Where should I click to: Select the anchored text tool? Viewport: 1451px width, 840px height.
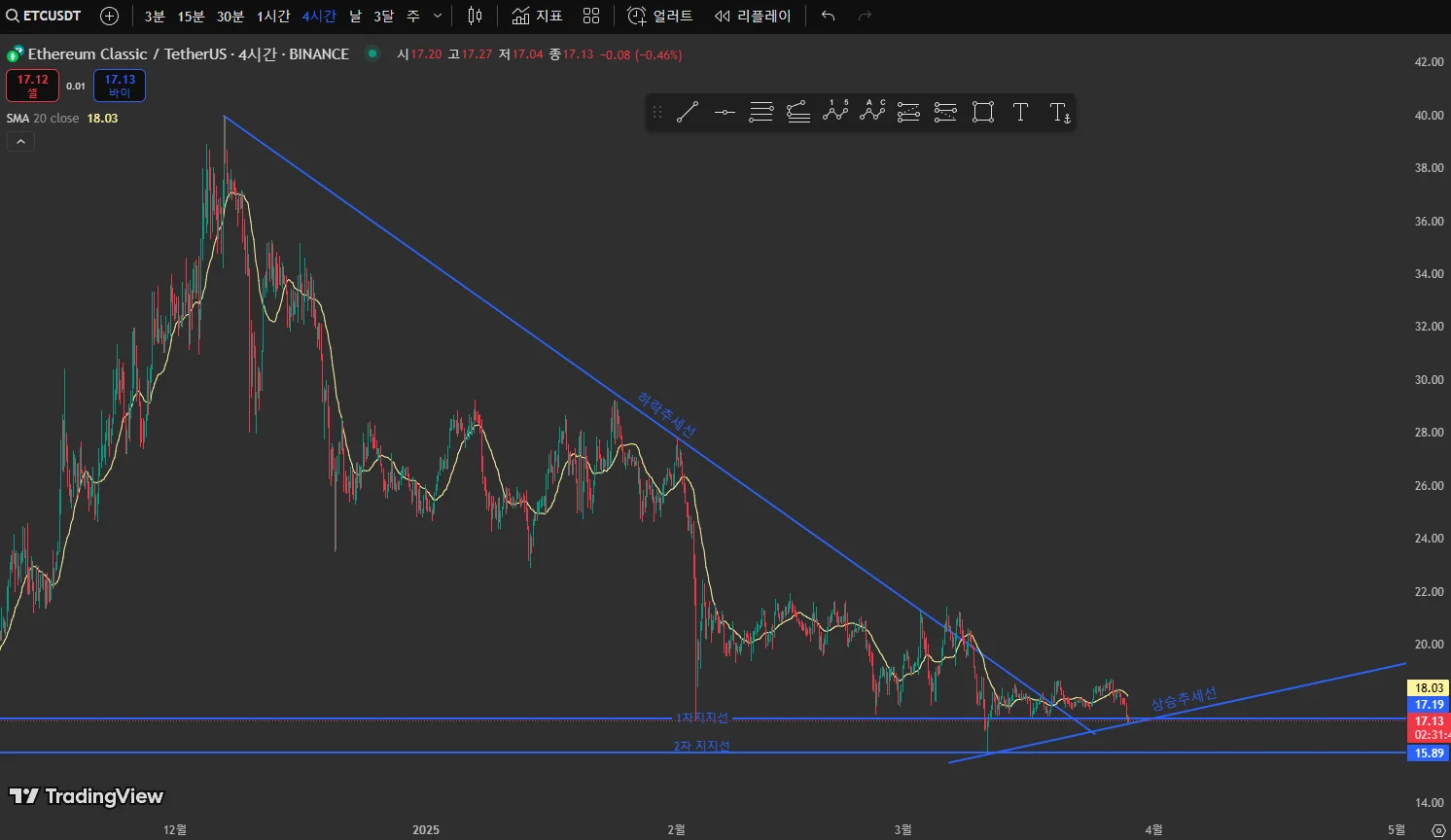click(1060, 113)
